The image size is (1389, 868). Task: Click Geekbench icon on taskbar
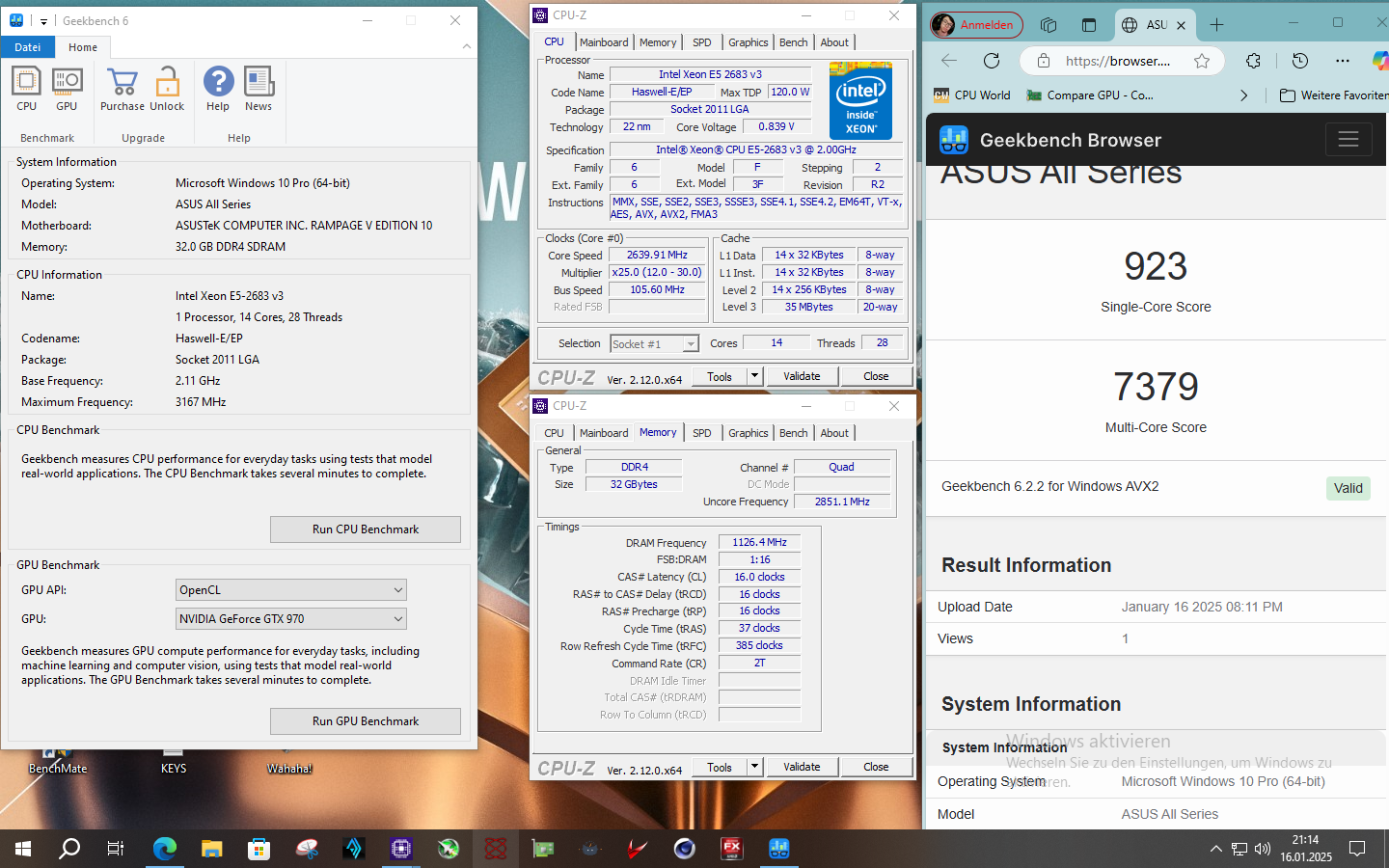coord(779,849)
